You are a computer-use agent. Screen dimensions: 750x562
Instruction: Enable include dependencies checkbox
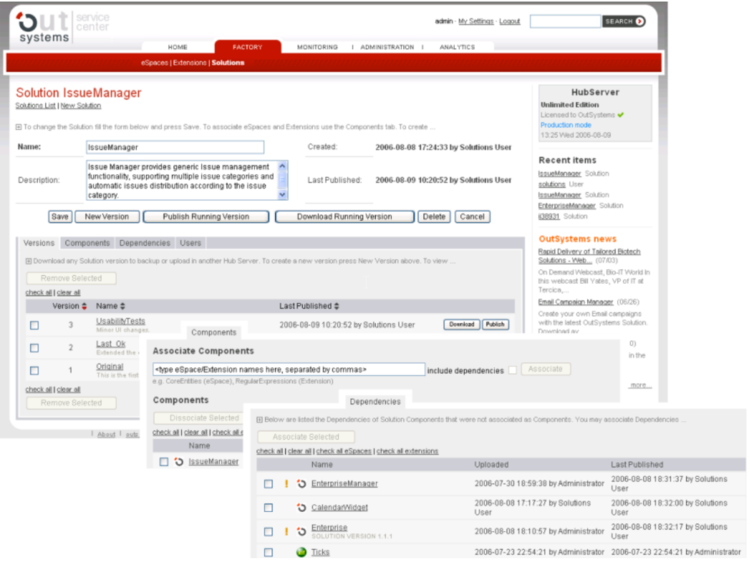(x=513, y=370)
